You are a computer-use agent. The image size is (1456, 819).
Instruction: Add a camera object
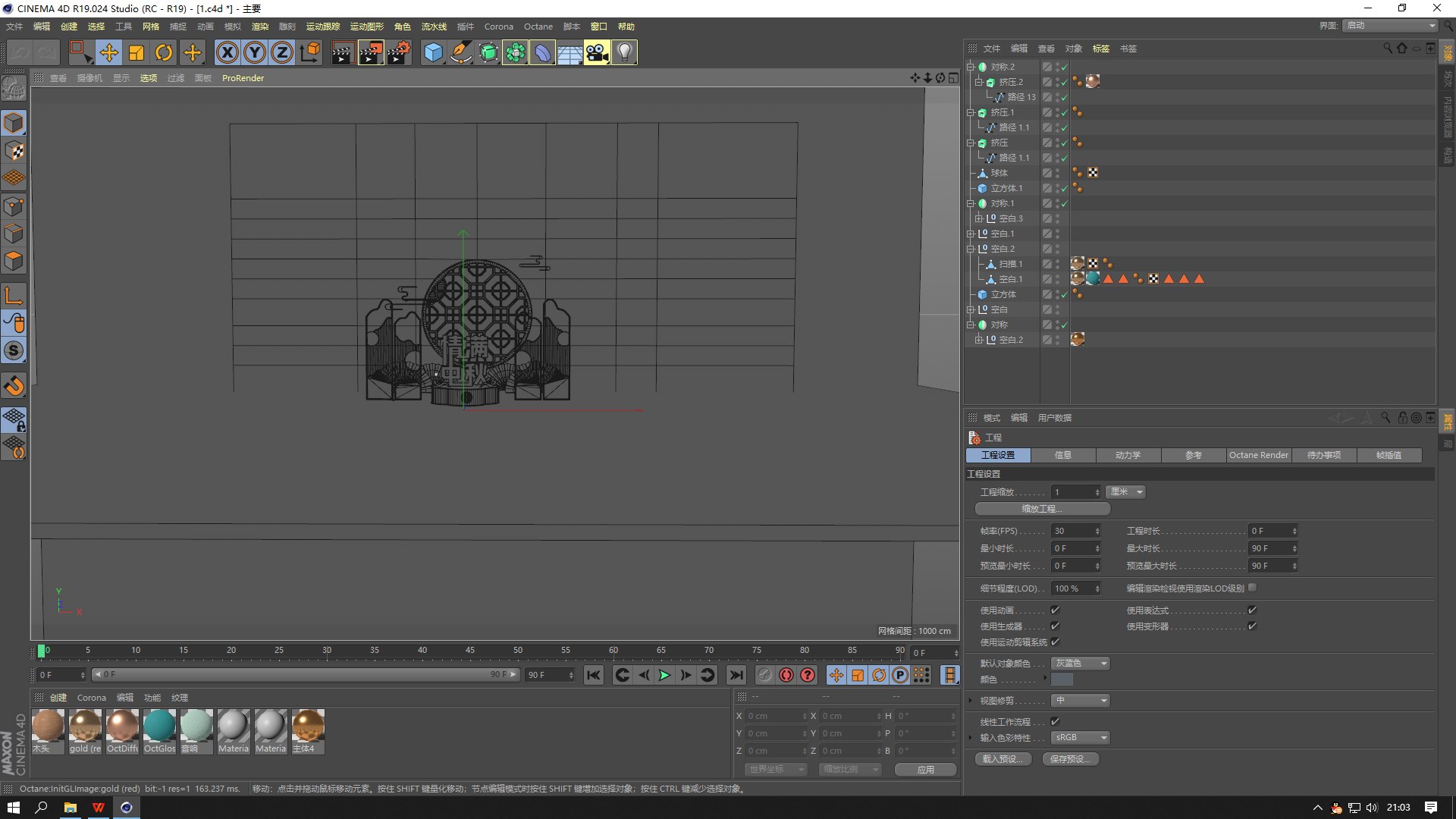tap(597, 52)
